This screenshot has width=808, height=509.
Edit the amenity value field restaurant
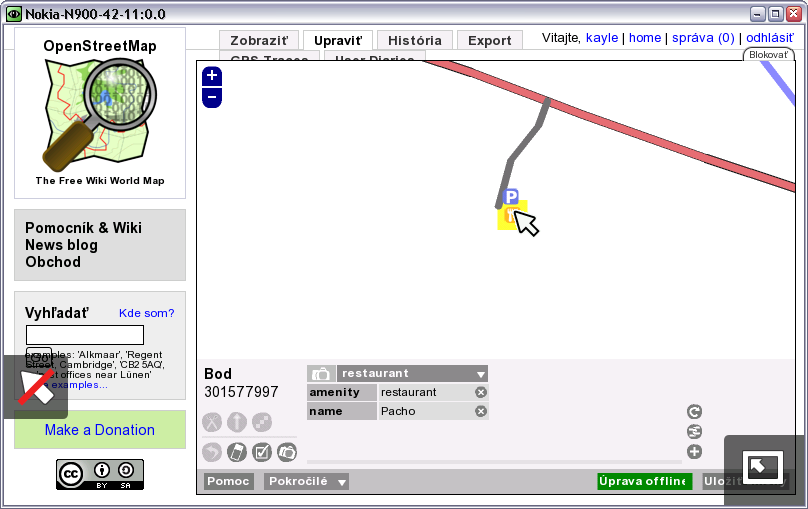[426, 393]
